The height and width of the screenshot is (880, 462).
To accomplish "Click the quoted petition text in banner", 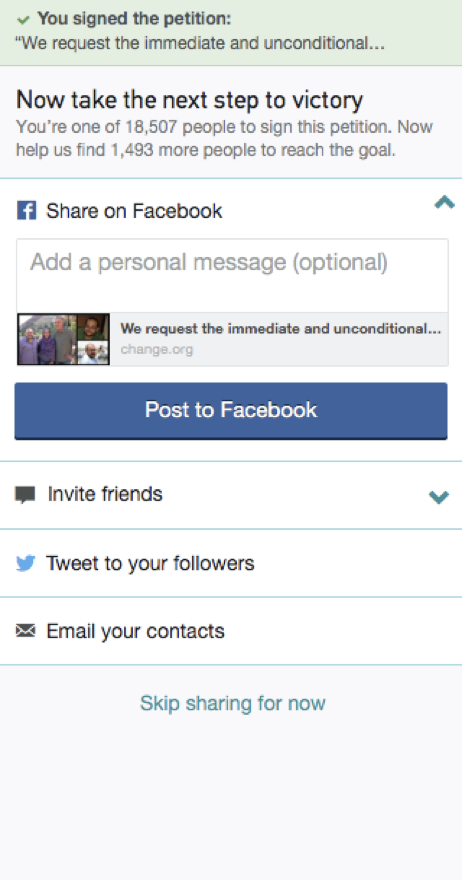I will [200, 44].
